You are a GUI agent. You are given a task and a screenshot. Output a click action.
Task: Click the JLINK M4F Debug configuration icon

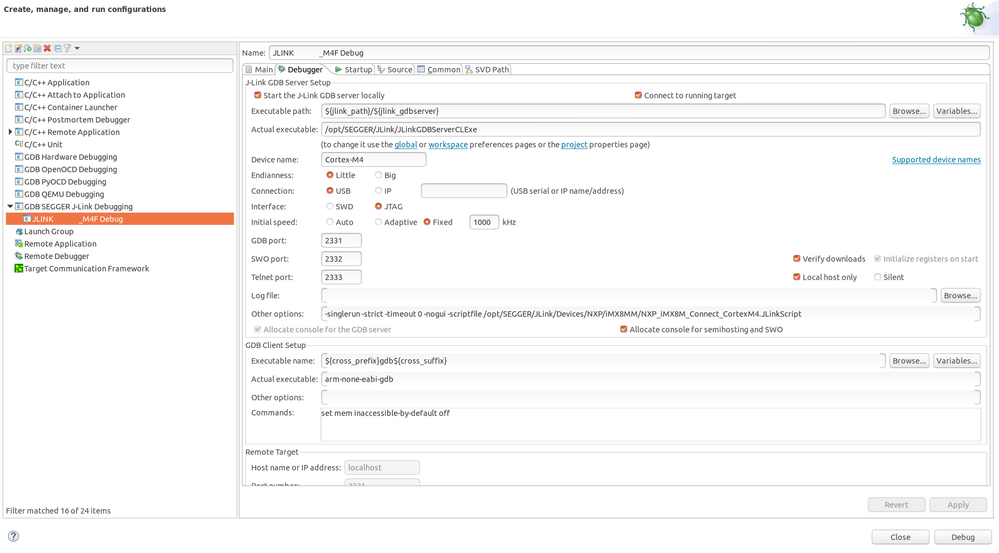(x=27, y=219)
